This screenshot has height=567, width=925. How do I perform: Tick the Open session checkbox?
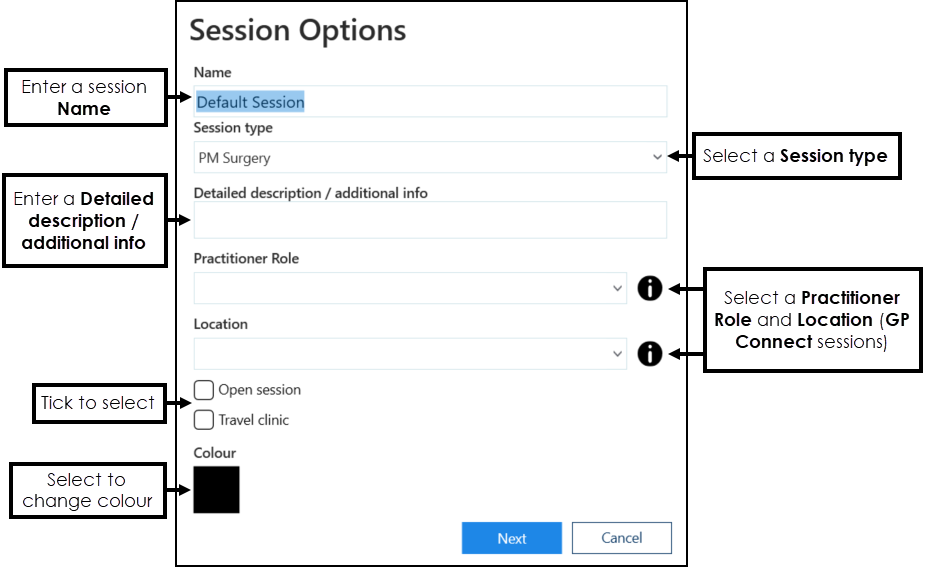204,390
